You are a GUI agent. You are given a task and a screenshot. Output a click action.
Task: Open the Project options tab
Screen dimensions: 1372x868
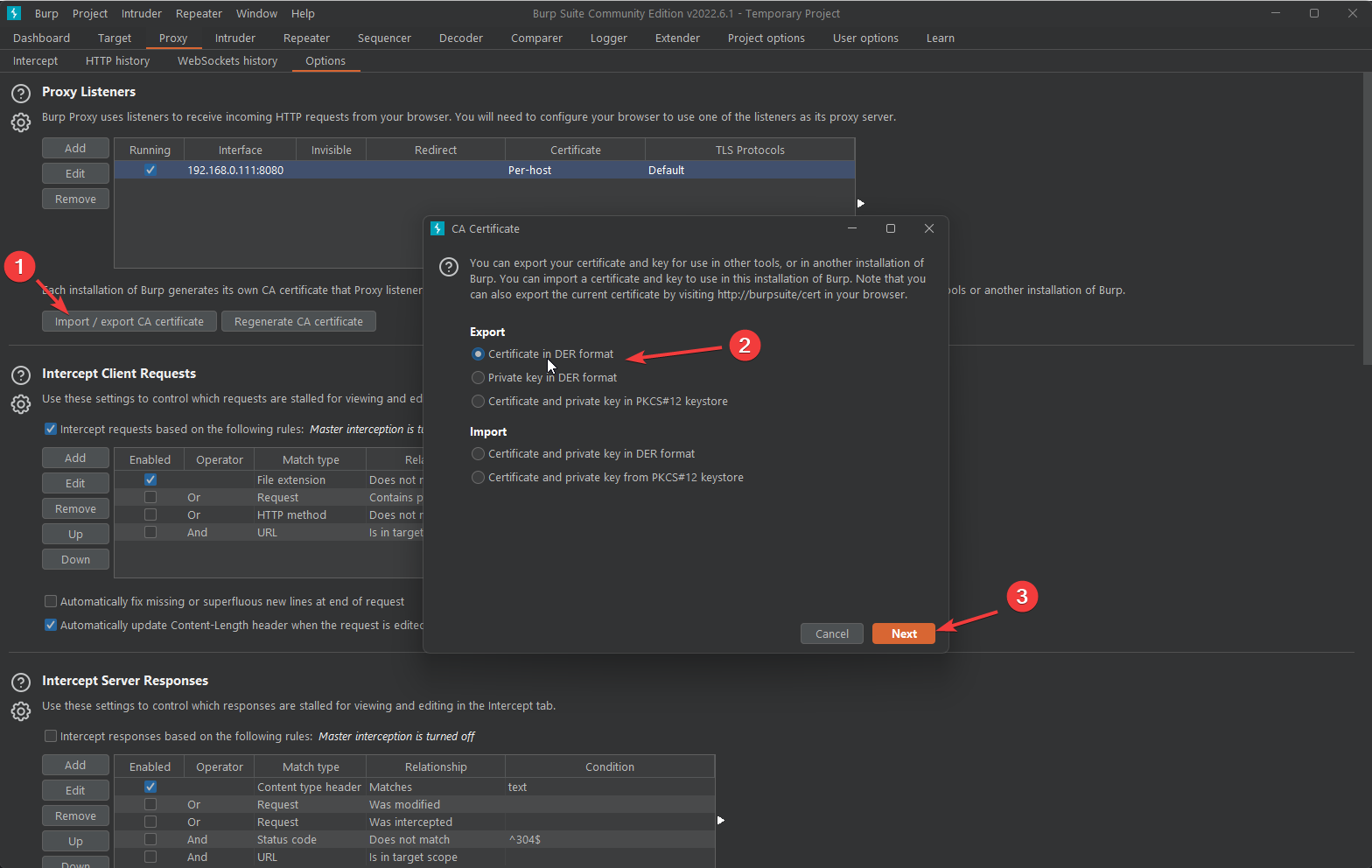[x=766, y=38]
